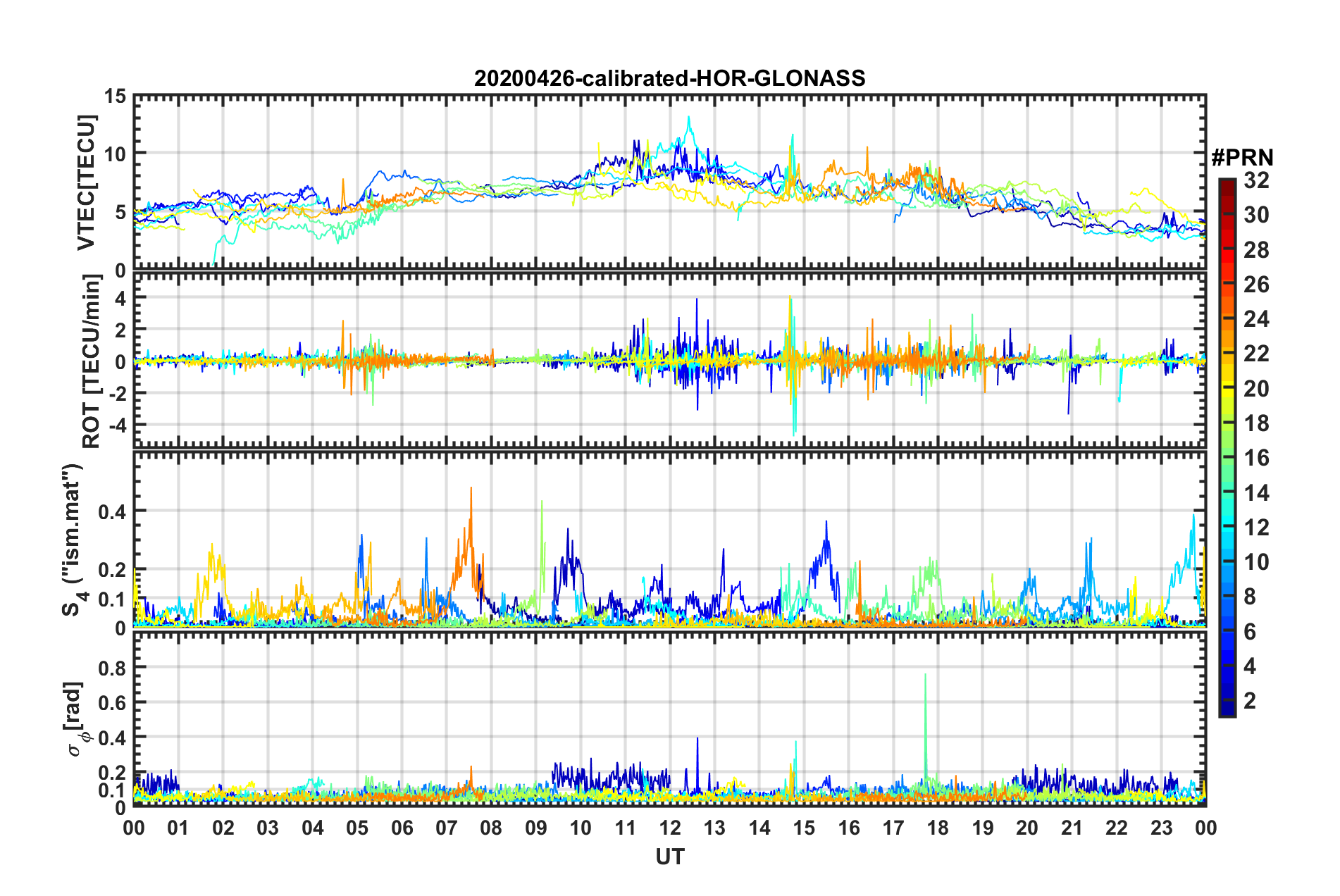This screenshot has height=896, width=1340.
Task: Click the 05 hour tick label
Action: coord(357,828)
